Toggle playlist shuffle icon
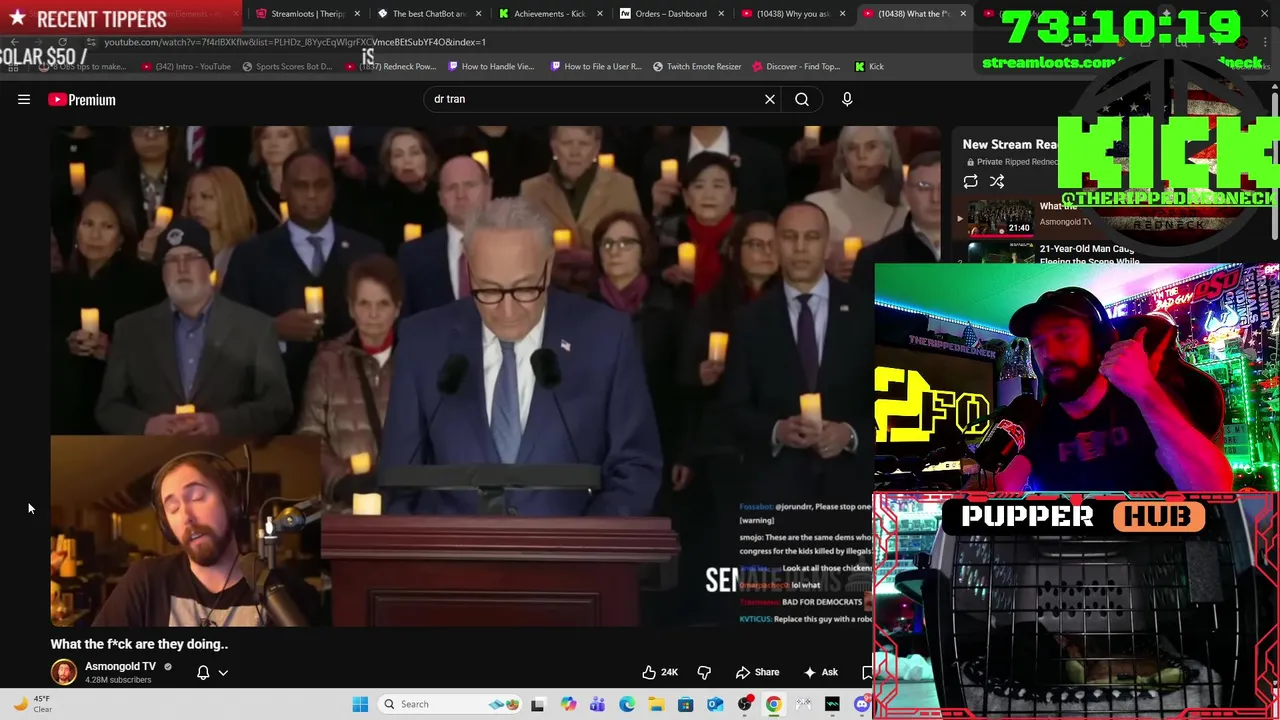The image size is (1280, 720). tap(997, 181)
